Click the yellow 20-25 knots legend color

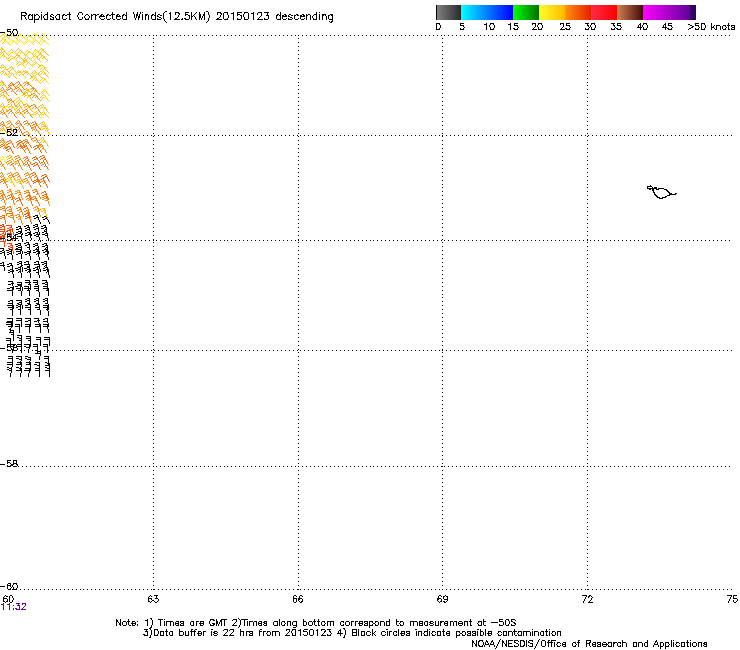coord(552,12)
